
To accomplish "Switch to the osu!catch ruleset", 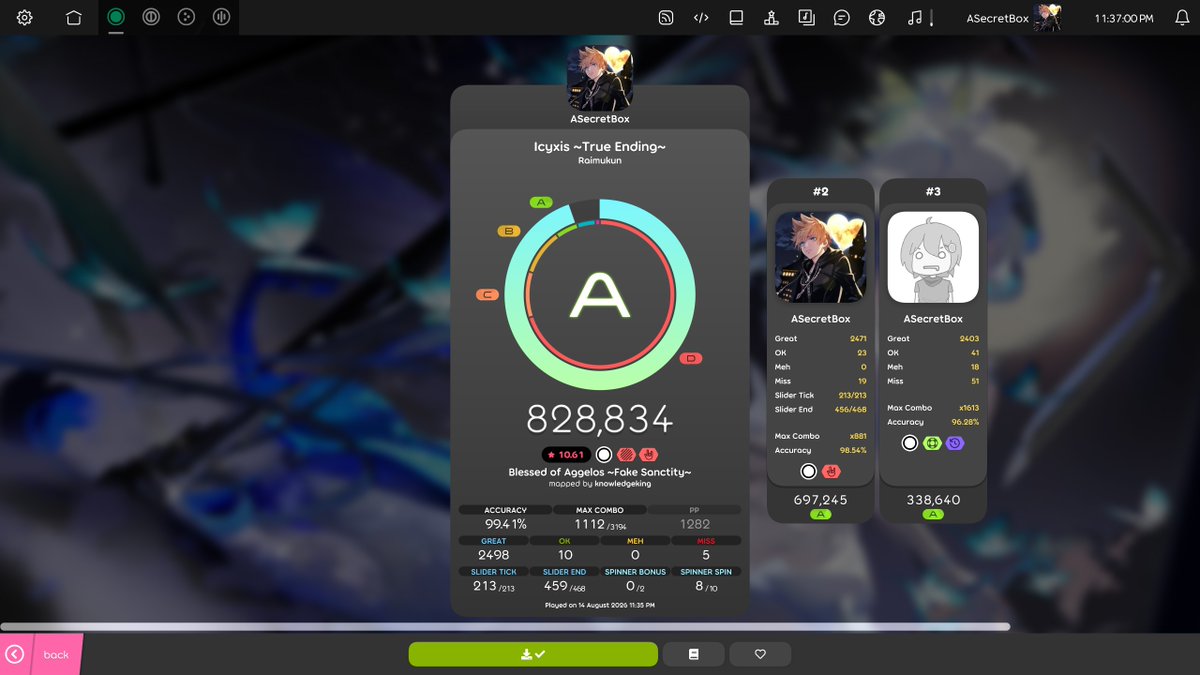I will click(186, 17).
